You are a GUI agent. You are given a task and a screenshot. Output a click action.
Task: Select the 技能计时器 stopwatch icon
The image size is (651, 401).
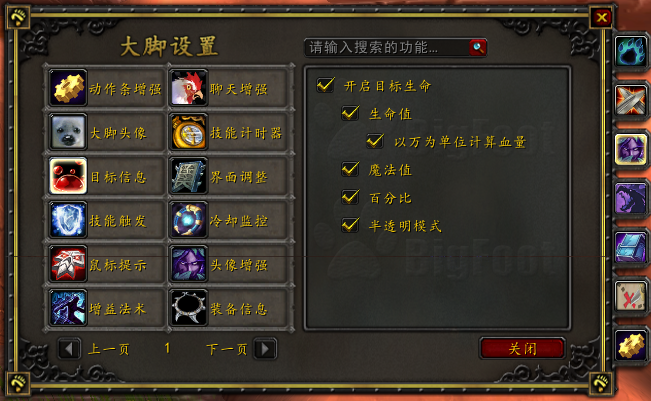[x=188, y=132]
